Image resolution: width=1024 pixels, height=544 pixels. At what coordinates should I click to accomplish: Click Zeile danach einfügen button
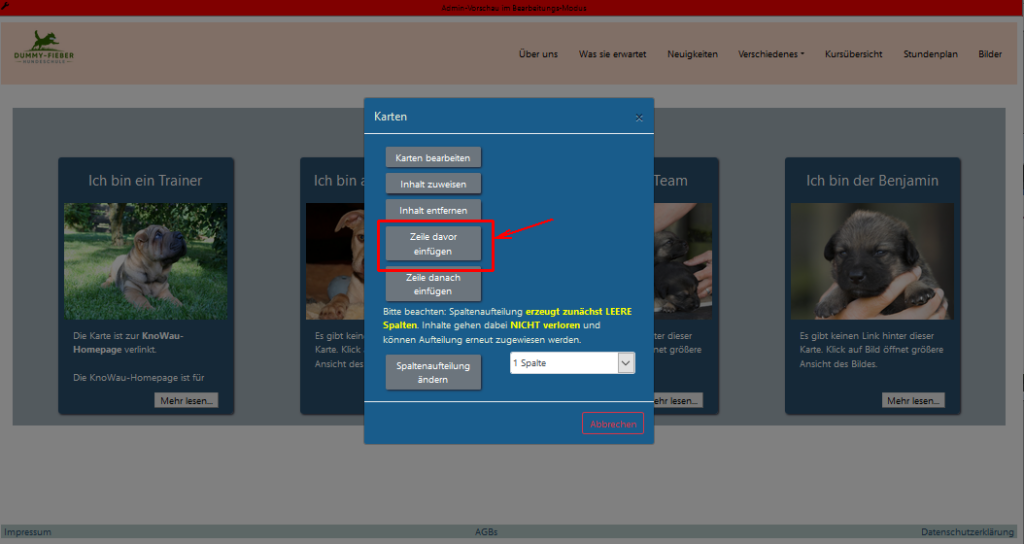(433, 285)
